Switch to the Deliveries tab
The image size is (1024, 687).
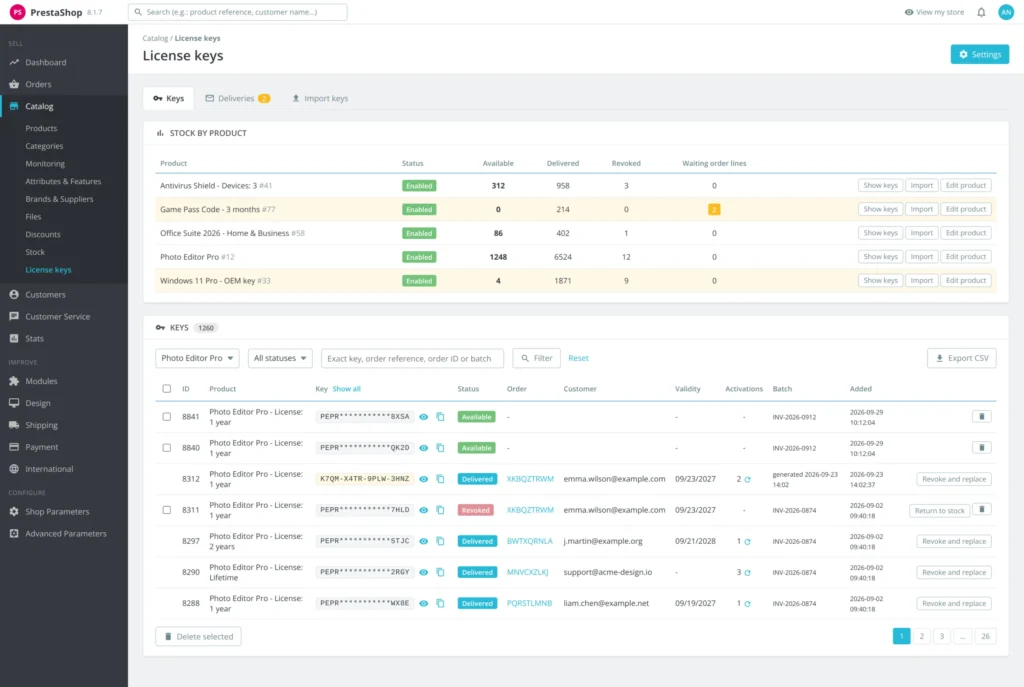[238, 98]
